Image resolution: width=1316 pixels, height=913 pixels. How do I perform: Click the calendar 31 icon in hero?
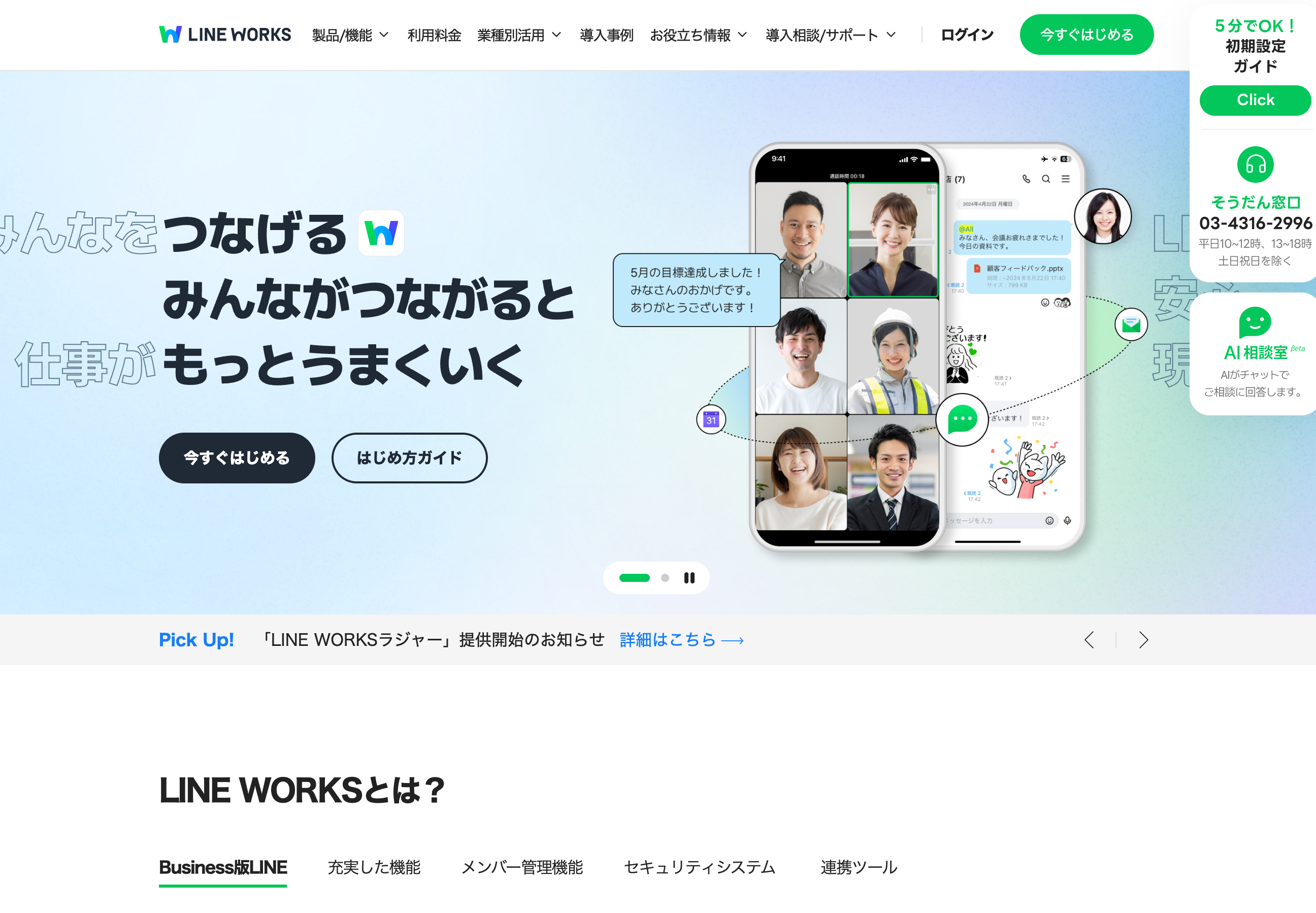coord(711,419)
